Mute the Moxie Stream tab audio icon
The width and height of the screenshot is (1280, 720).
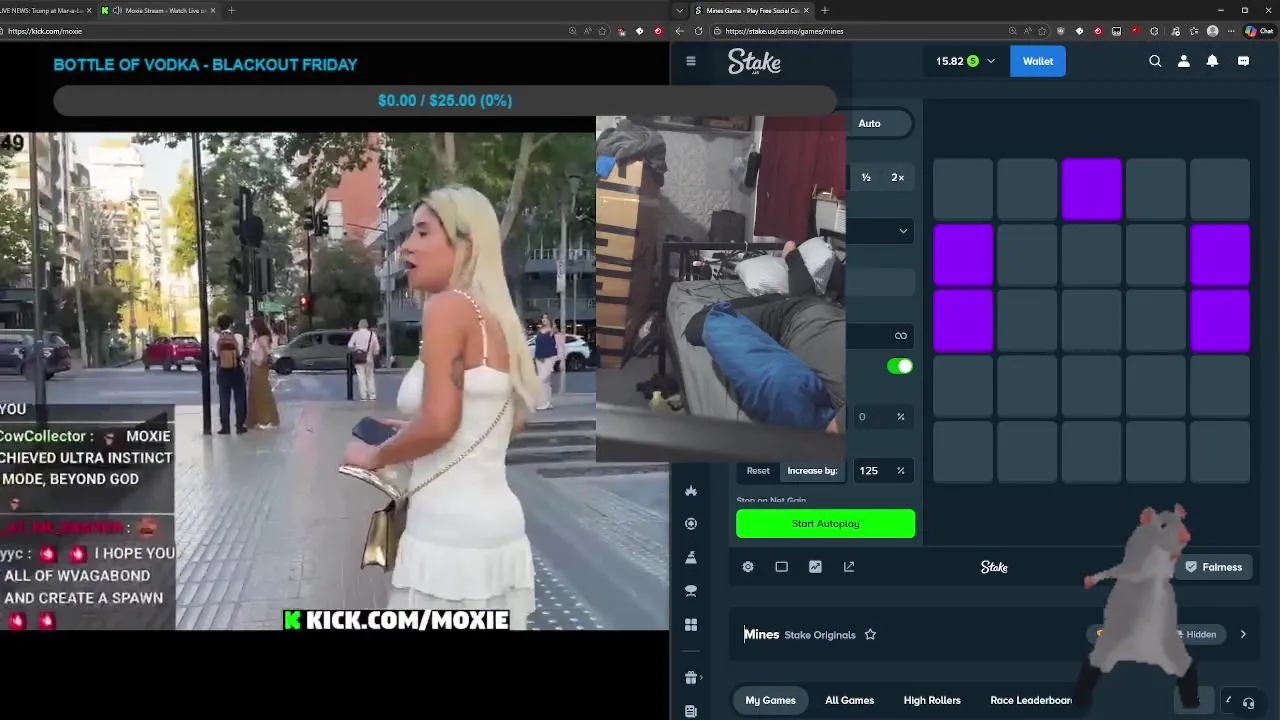117,10
